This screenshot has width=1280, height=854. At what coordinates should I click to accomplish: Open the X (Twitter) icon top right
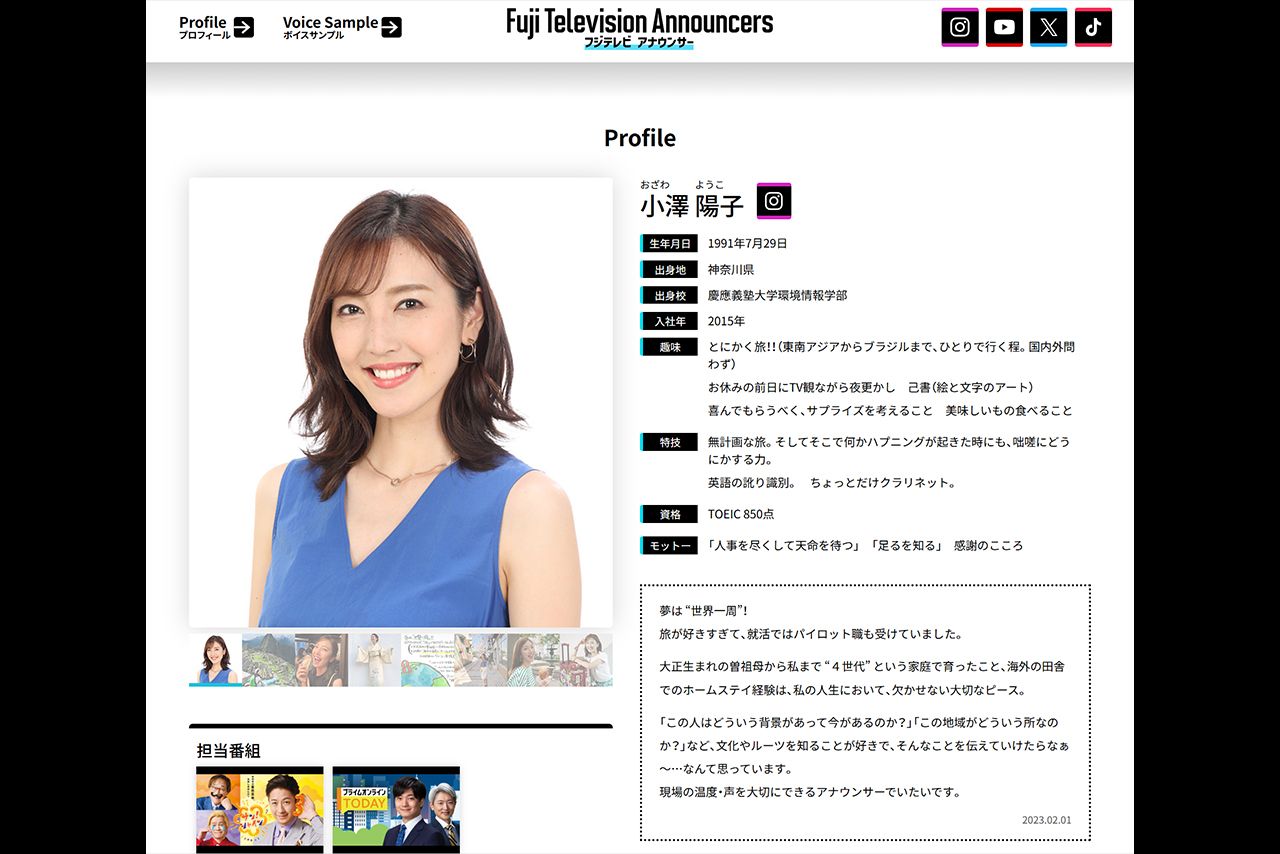pos(1048,27)
